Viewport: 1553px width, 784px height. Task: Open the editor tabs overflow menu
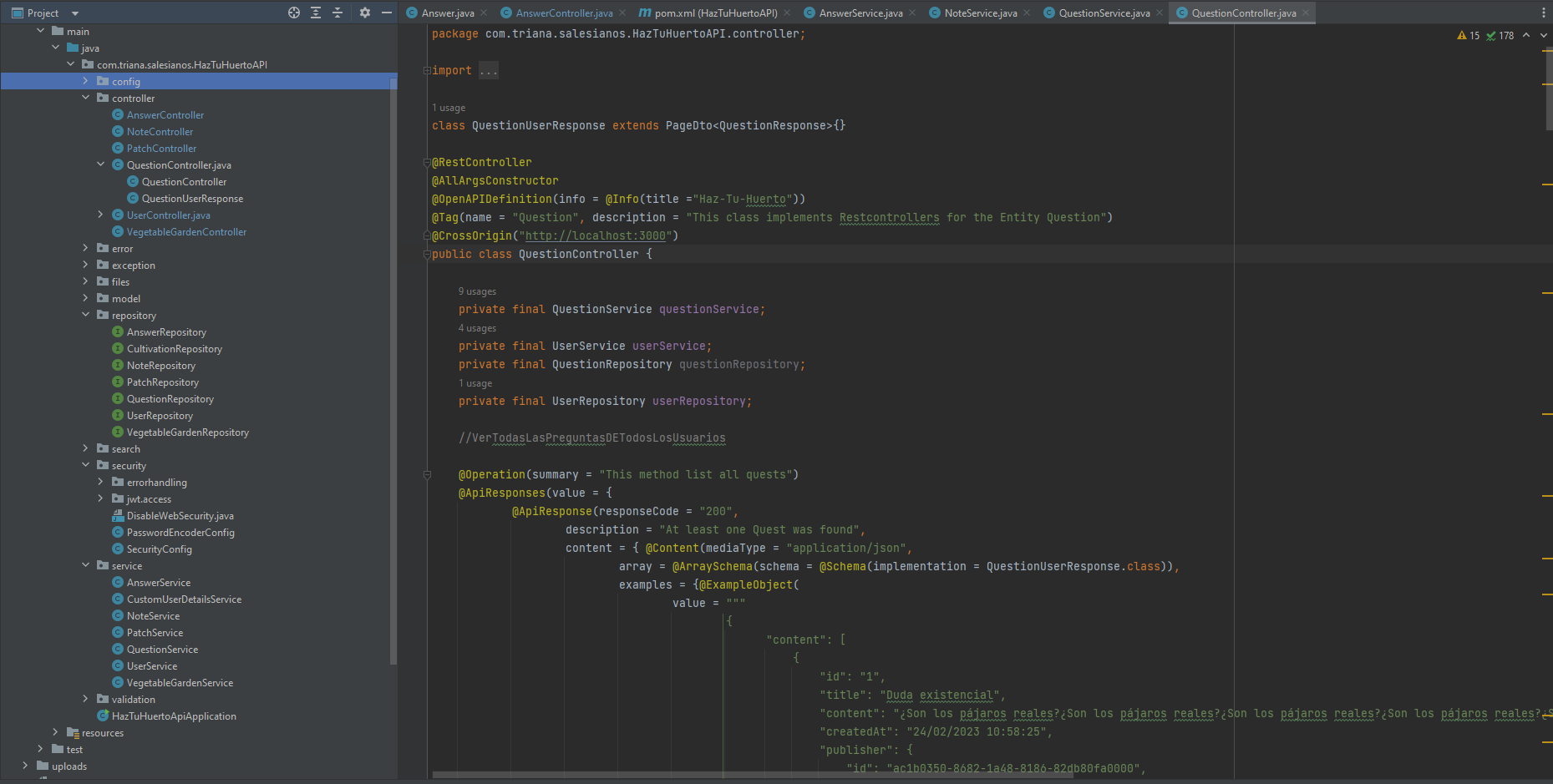[x=1543, y=13]
